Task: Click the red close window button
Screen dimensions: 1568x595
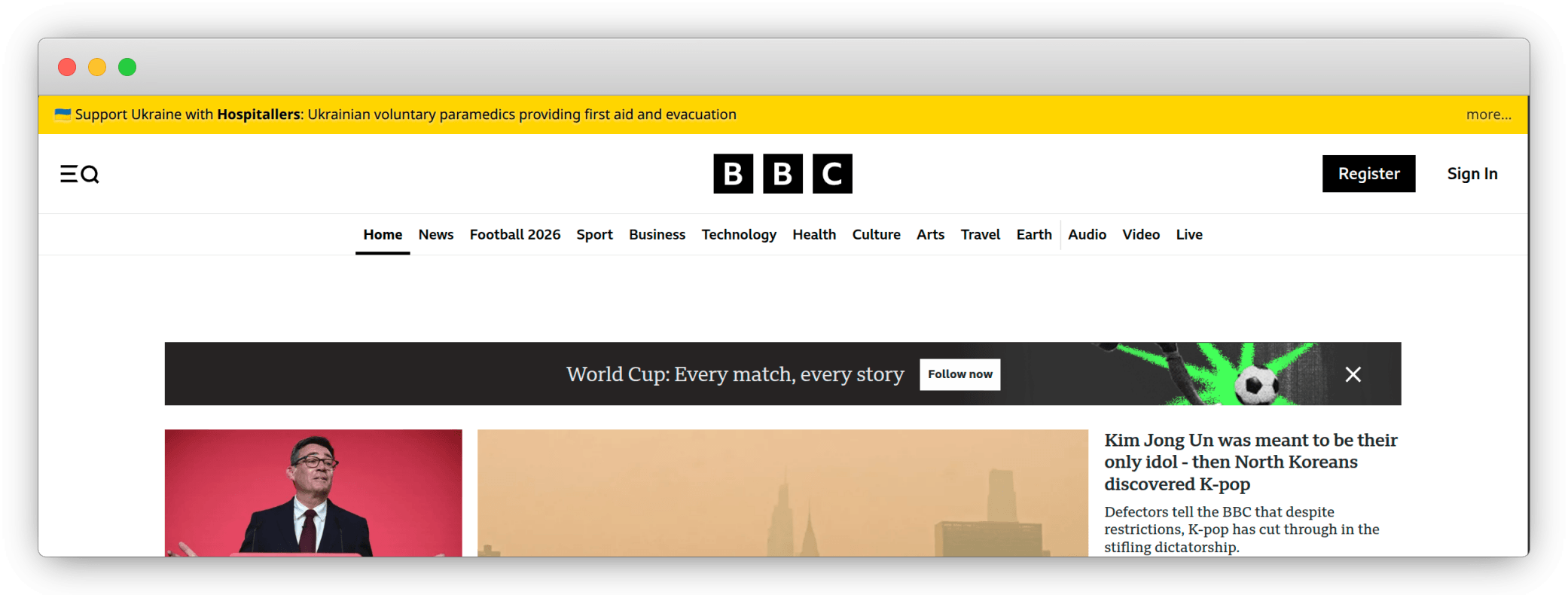Action: 67,67
